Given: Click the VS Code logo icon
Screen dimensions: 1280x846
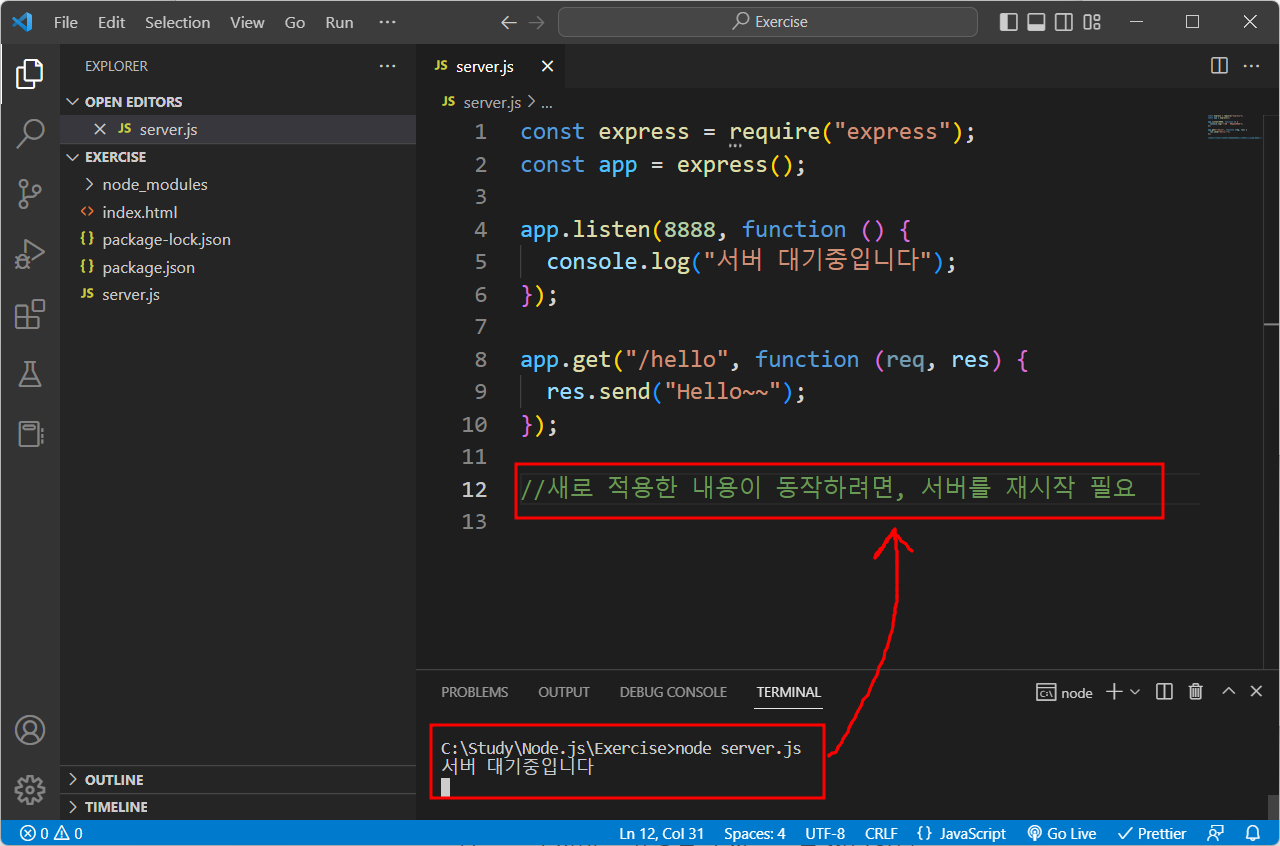Looking at the screenshot, I should pyautogui.click(x=22, y=22).
